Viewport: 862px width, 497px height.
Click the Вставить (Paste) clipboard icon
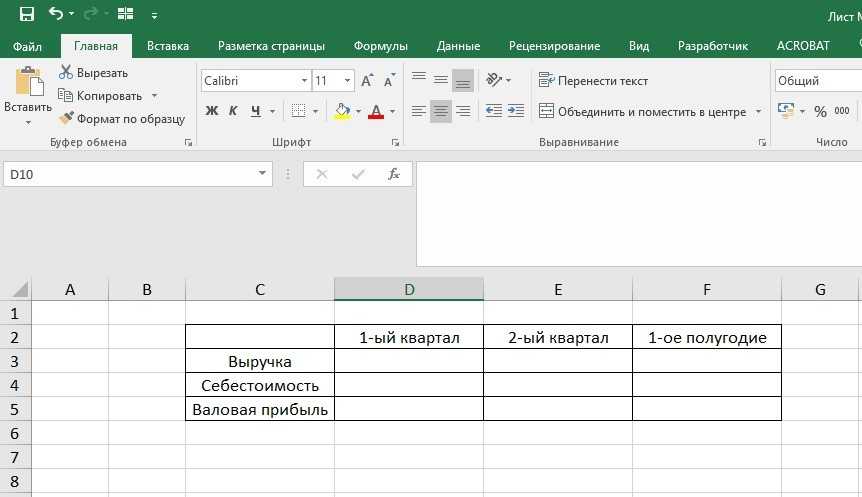tap(28, 84)
